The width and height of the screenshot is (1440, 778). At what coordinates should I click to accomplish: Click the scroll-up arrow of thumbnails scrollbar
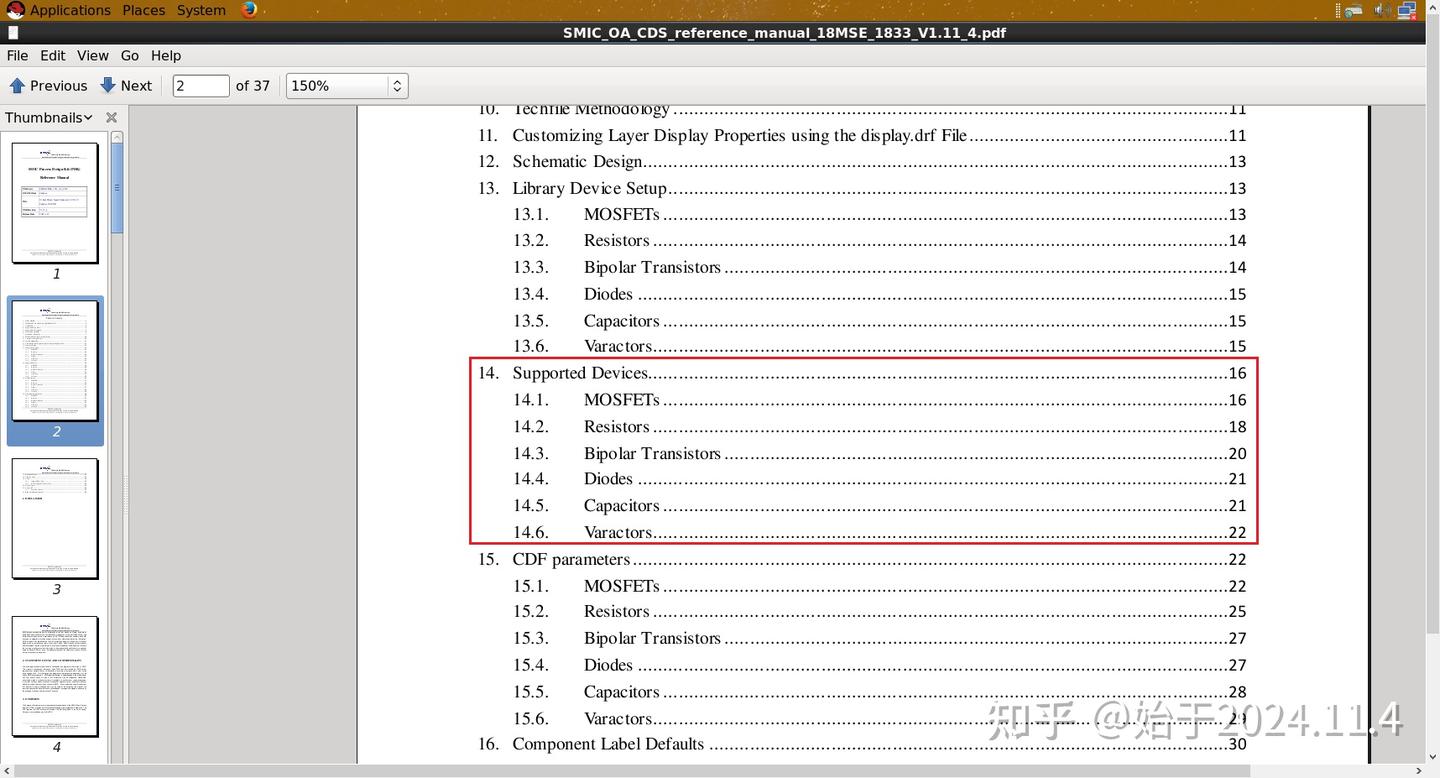pos(117,137)
